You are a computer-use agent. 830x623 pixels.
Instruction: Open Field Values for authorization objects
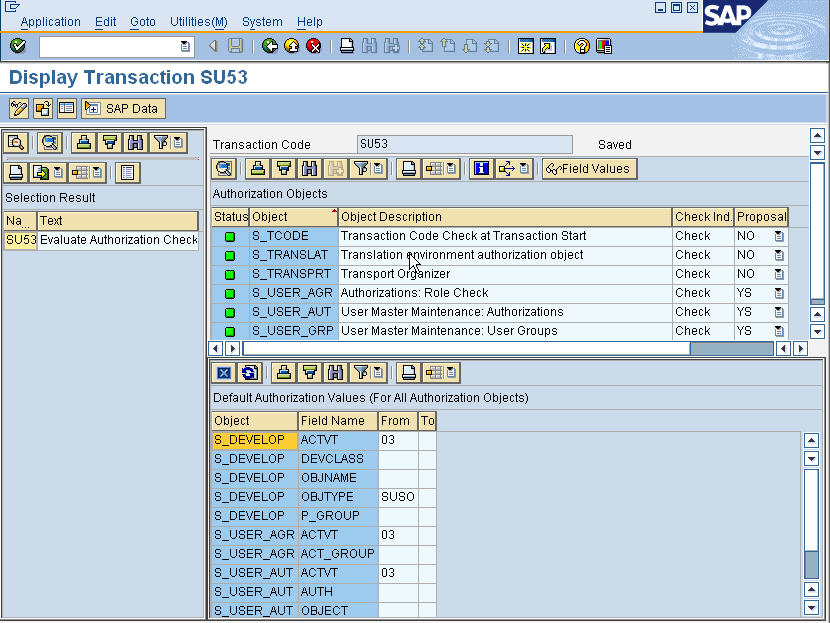(x=589, y=168)
